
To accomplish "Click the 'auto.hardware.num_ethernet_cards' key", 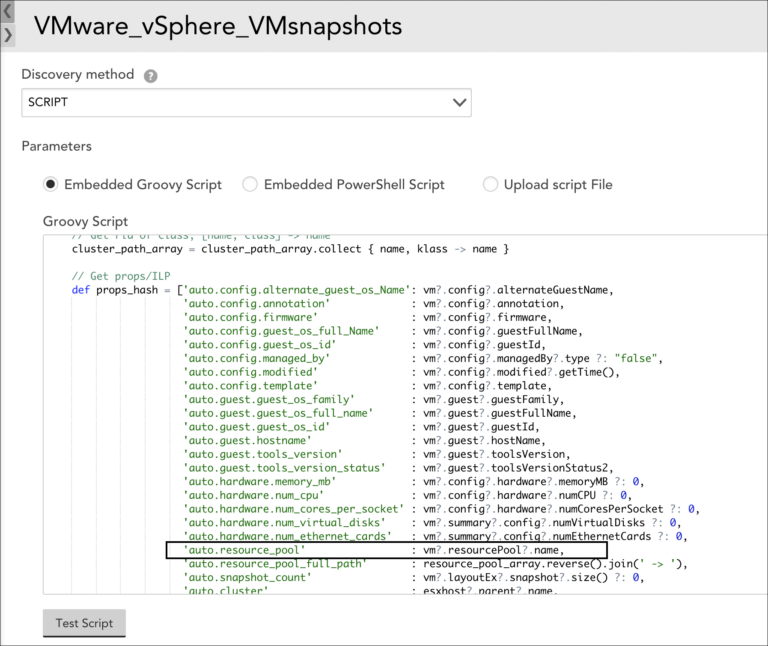I will [x=288, y=536].
